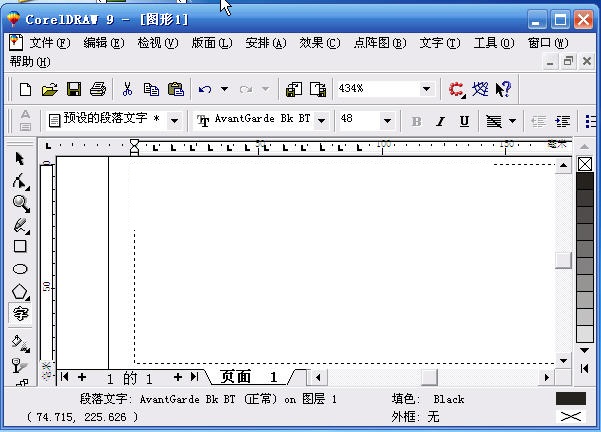The image size is (601, 432).
Task: Click the Export icon
Action: [318, 89]
